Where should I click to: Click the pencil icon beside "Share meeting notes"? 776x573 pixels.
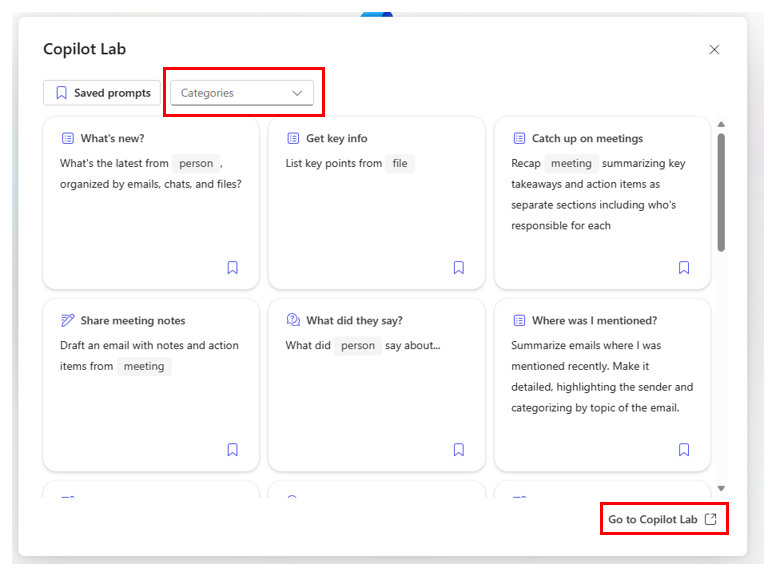pyautogui.click(x=68, y=320)
